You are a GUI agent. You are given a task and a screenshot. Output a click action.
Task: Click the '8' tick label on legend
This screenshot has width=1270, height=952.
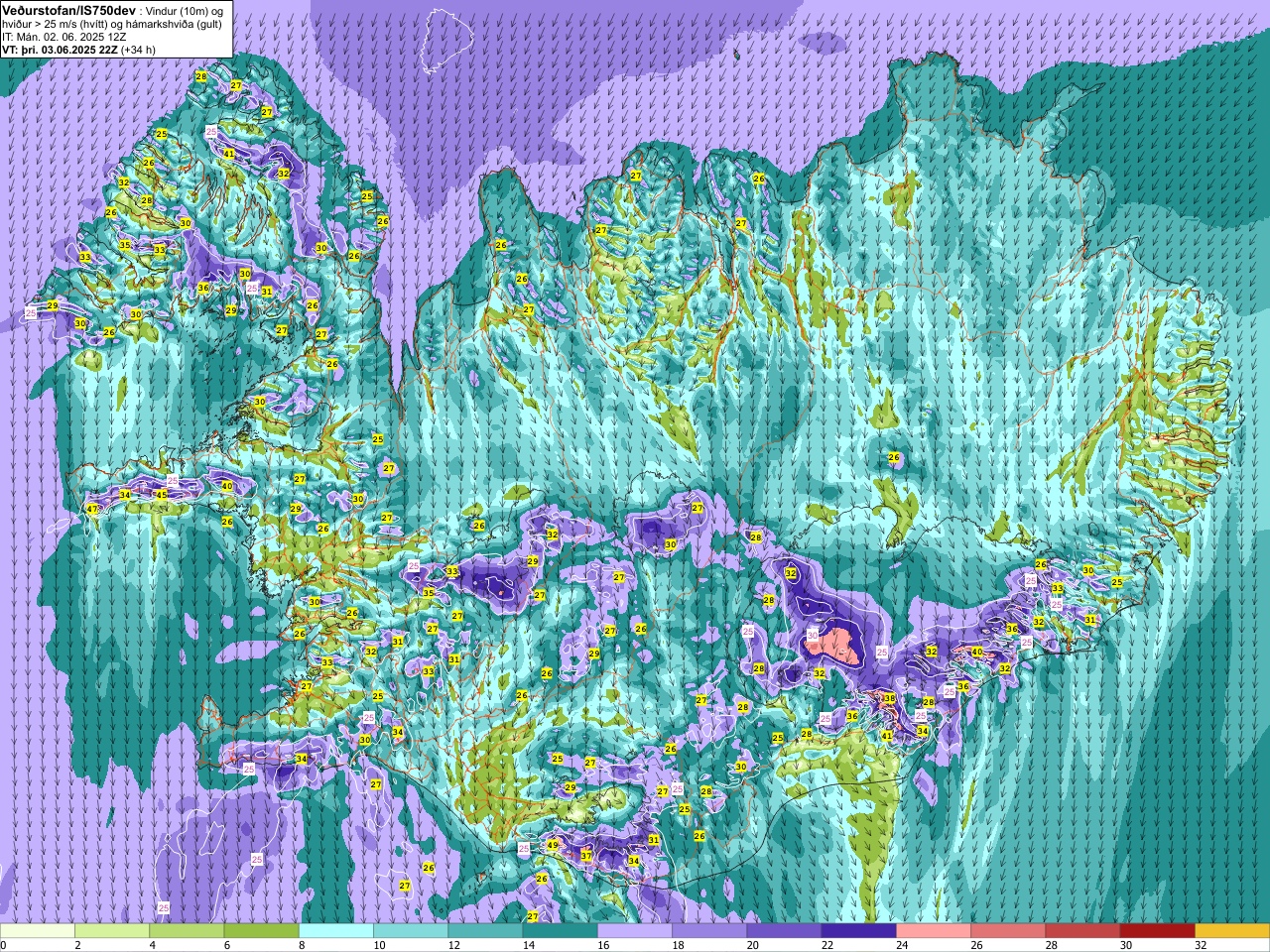point(301,945)
